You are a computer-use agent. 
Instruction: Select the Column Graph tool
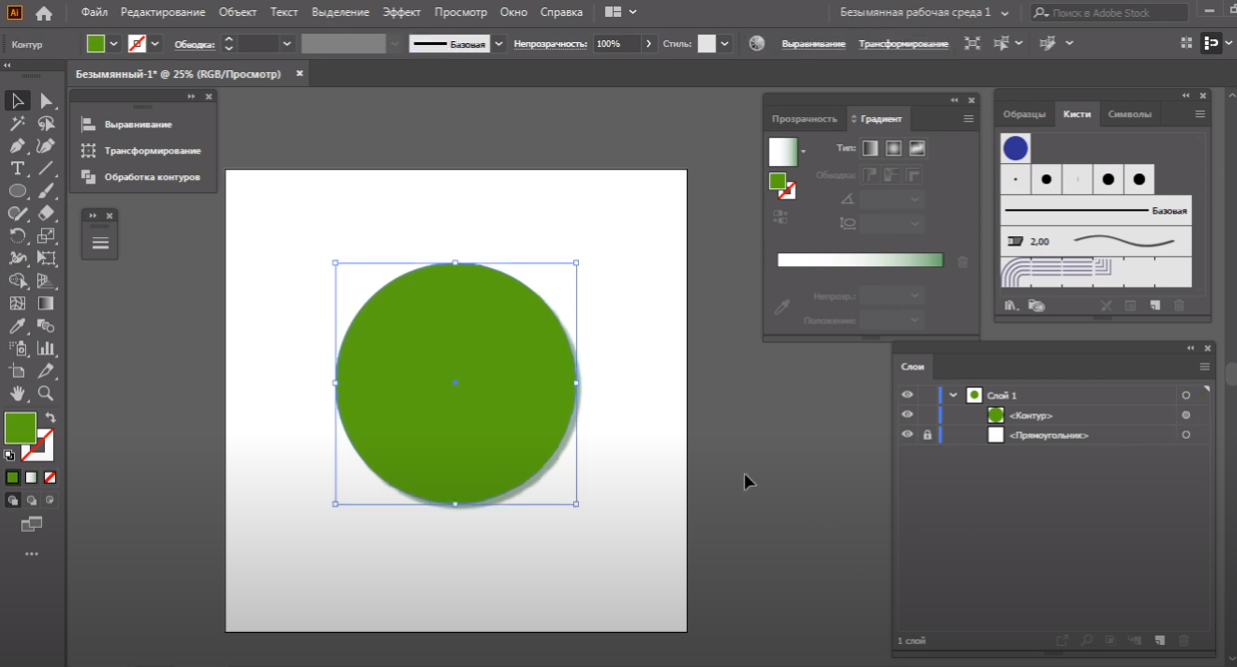pyautogui.click(x=46, y=348)
